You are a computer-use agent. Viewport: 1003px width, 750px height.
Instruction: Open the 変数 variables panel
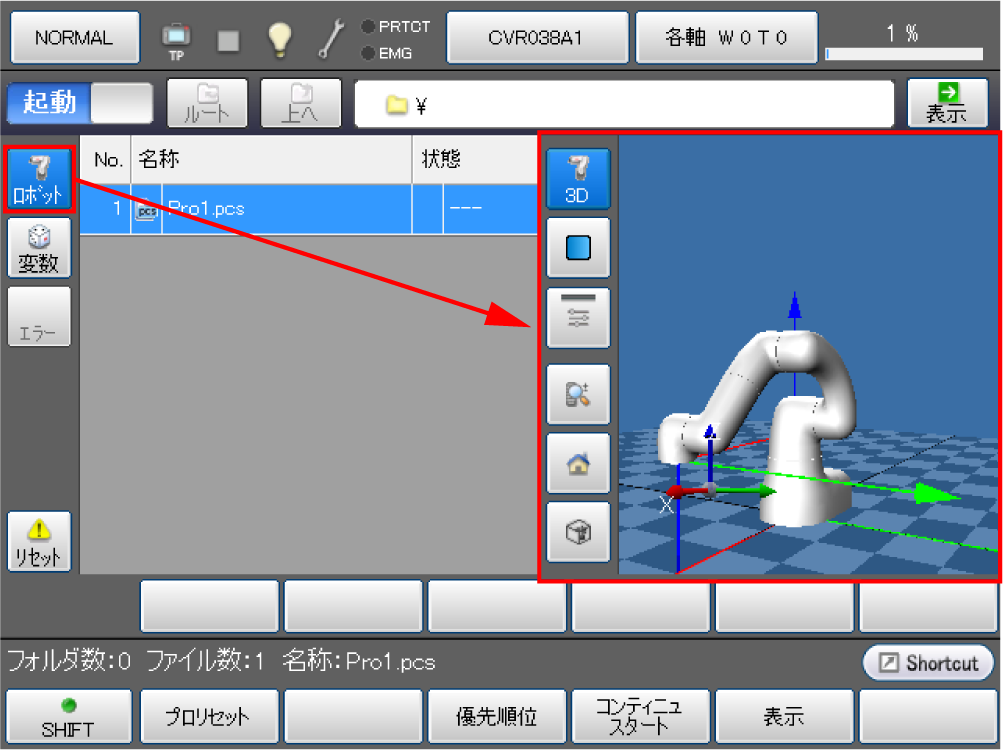coord(39,248)
